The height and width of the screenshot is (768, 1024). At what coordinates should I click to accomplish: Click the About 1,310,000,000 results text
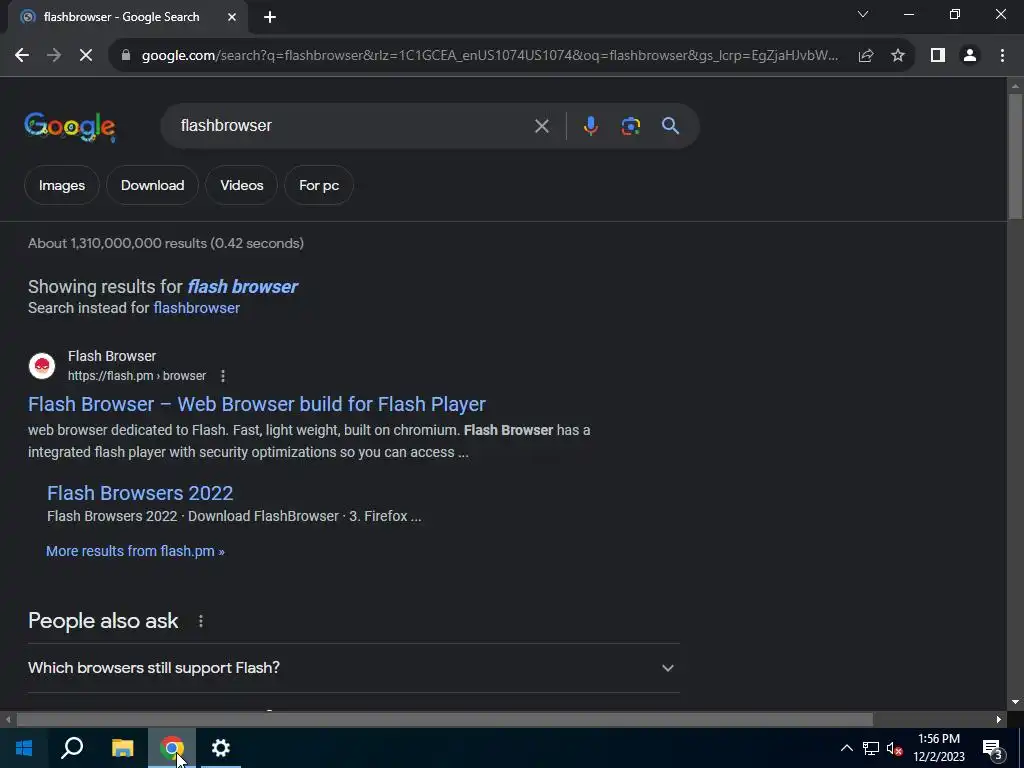pos(166,244)
